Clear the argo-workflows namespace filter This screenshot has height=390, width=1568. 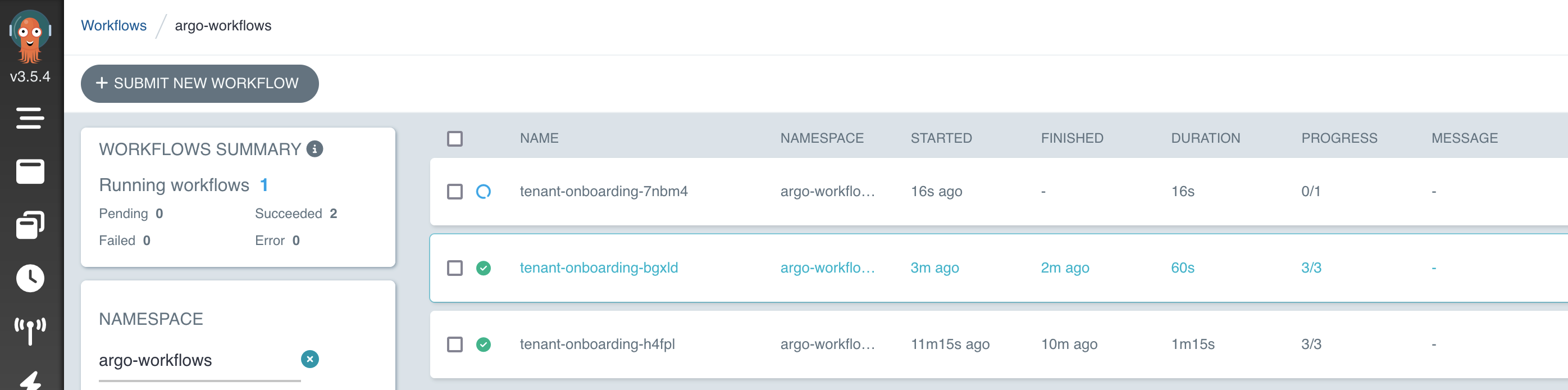[310, 359]
